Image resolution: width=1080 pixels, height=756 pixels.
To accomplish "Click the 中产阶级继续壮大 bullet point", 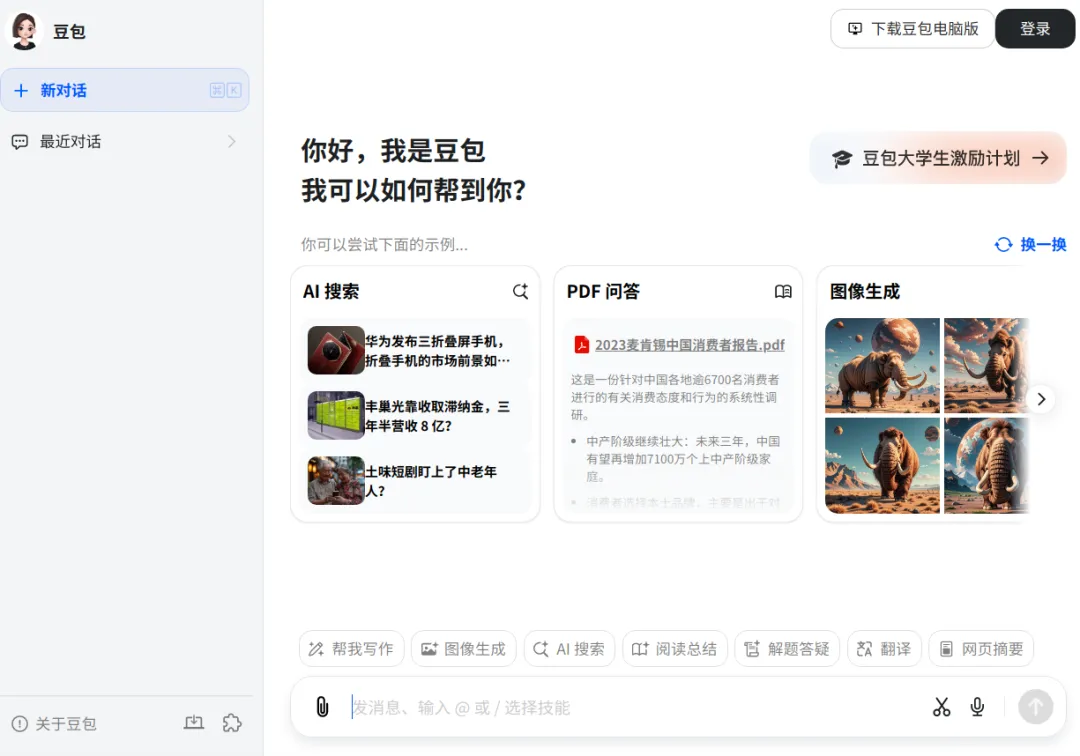I will coord(683,459).
